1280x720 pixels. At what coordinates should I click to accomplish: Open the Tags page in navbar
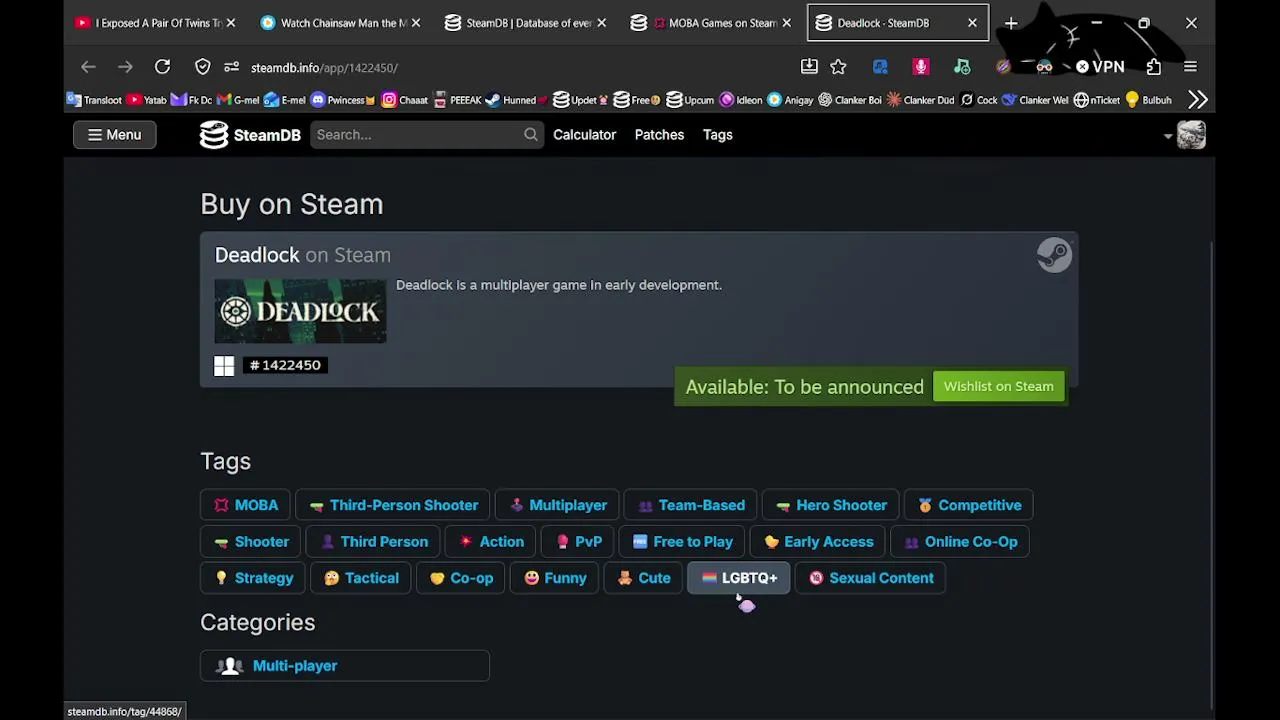(x=718, y=135)
